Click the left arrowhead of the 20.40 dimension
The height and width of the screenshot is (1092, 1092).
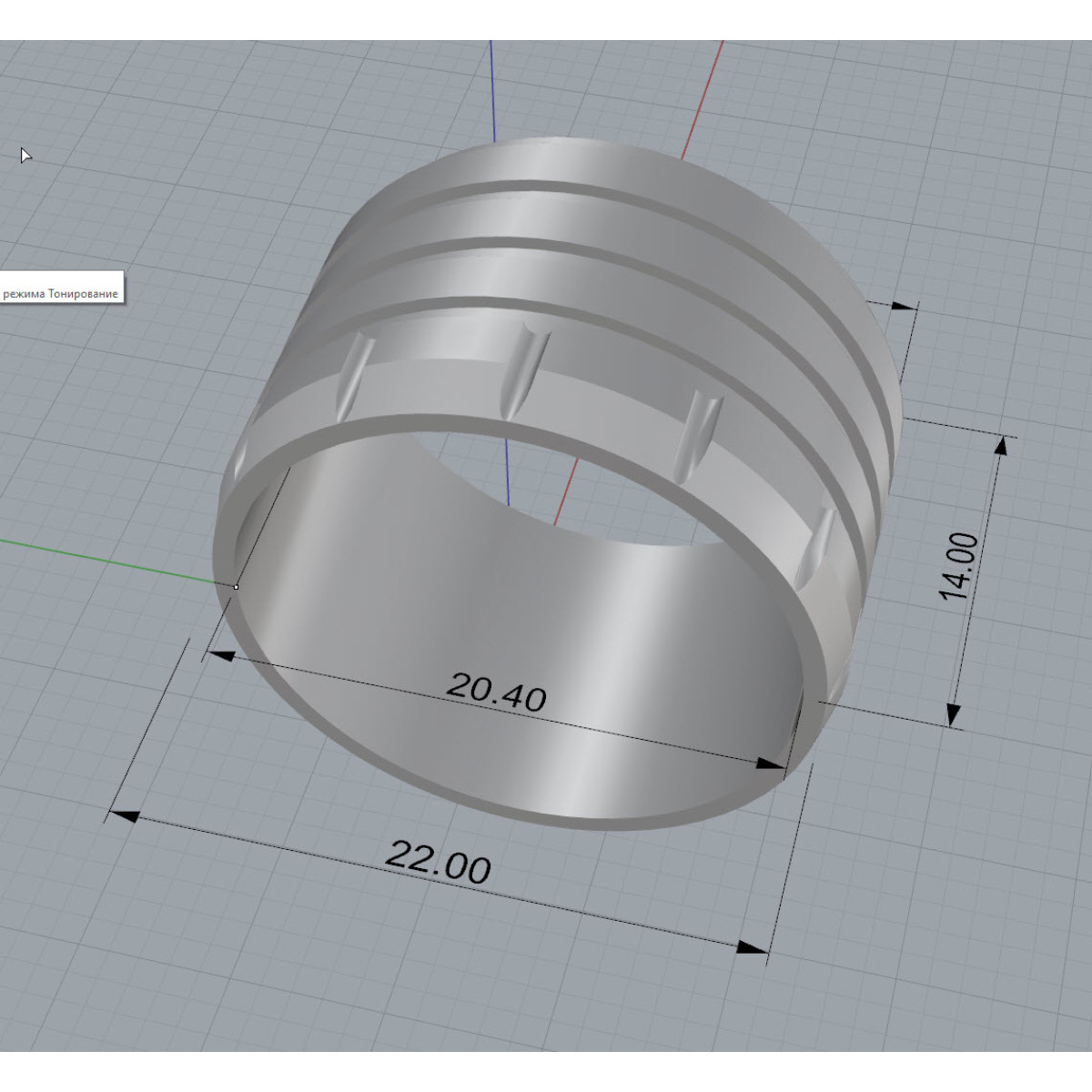(218, 655)
